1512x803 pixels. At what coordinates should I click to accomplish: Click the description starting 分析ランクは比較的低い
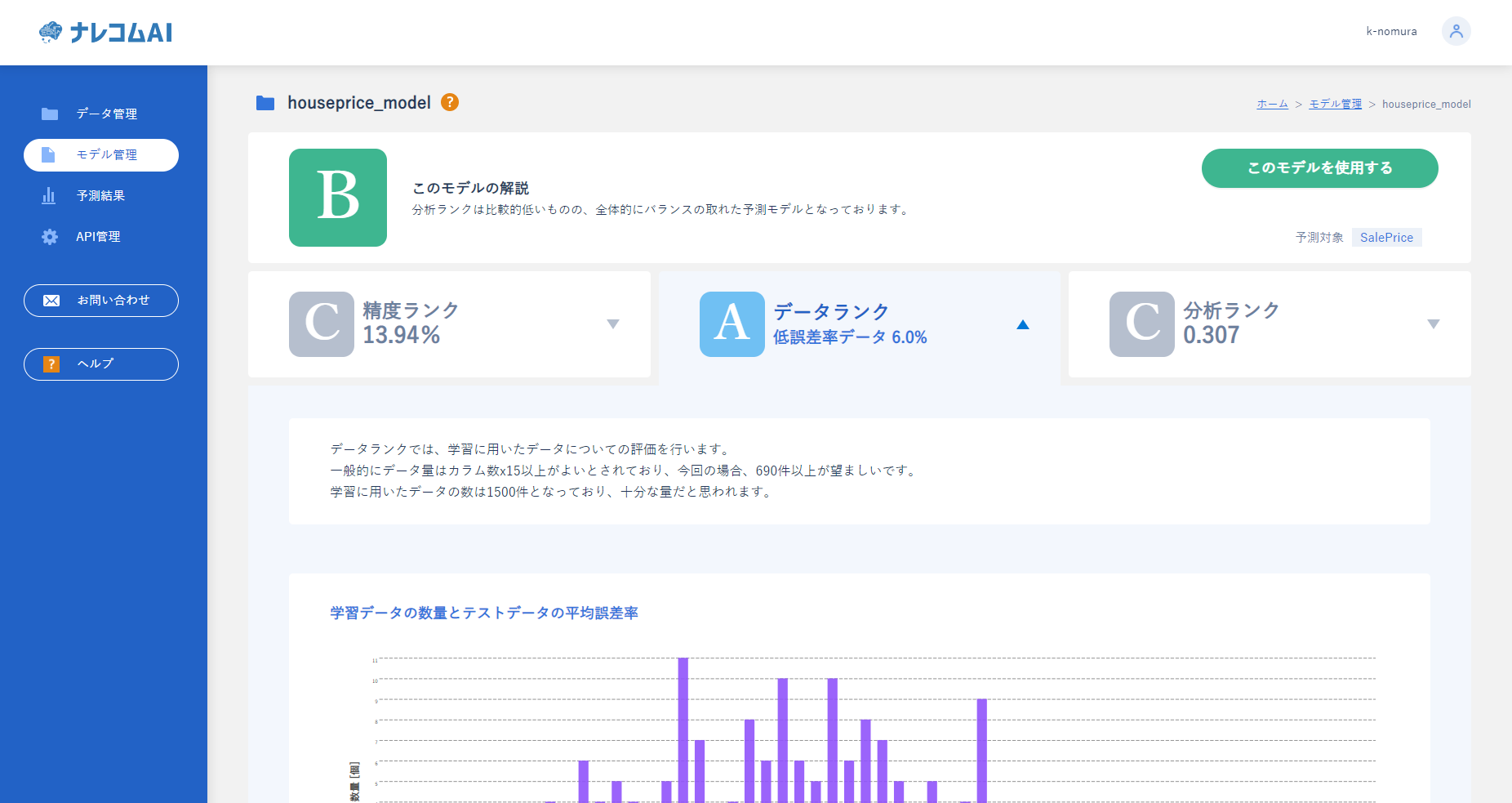[x=662, y=210]
